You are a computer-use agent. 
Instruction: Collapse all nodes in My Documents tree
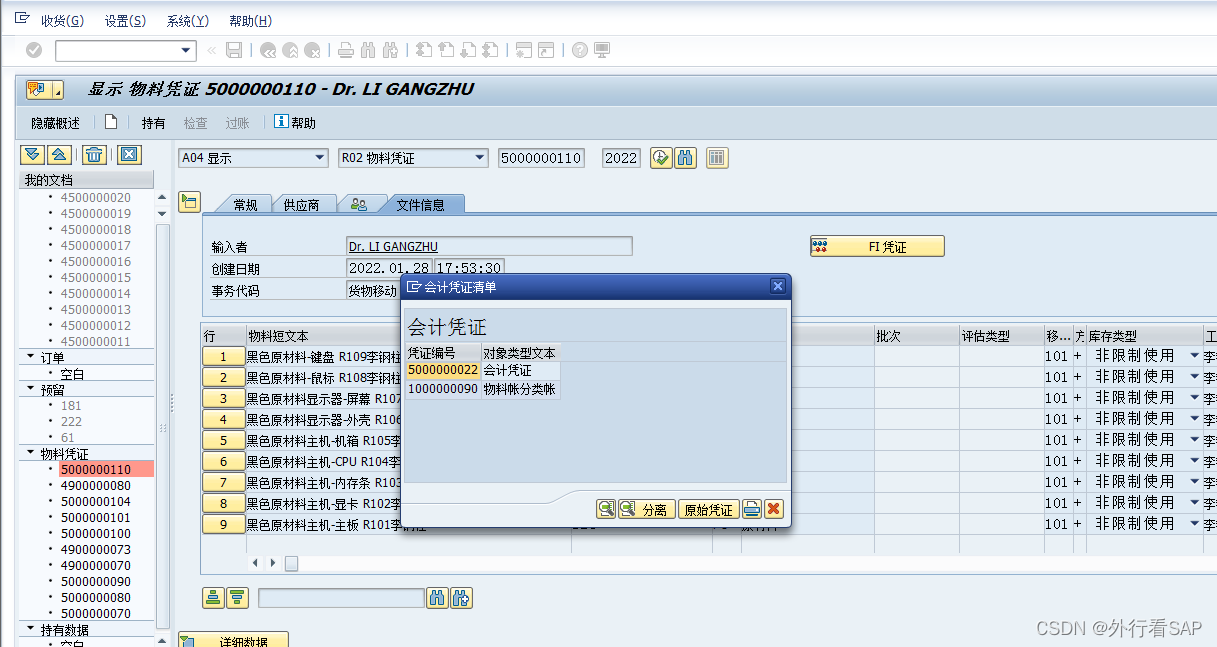(x=58, y=155)
